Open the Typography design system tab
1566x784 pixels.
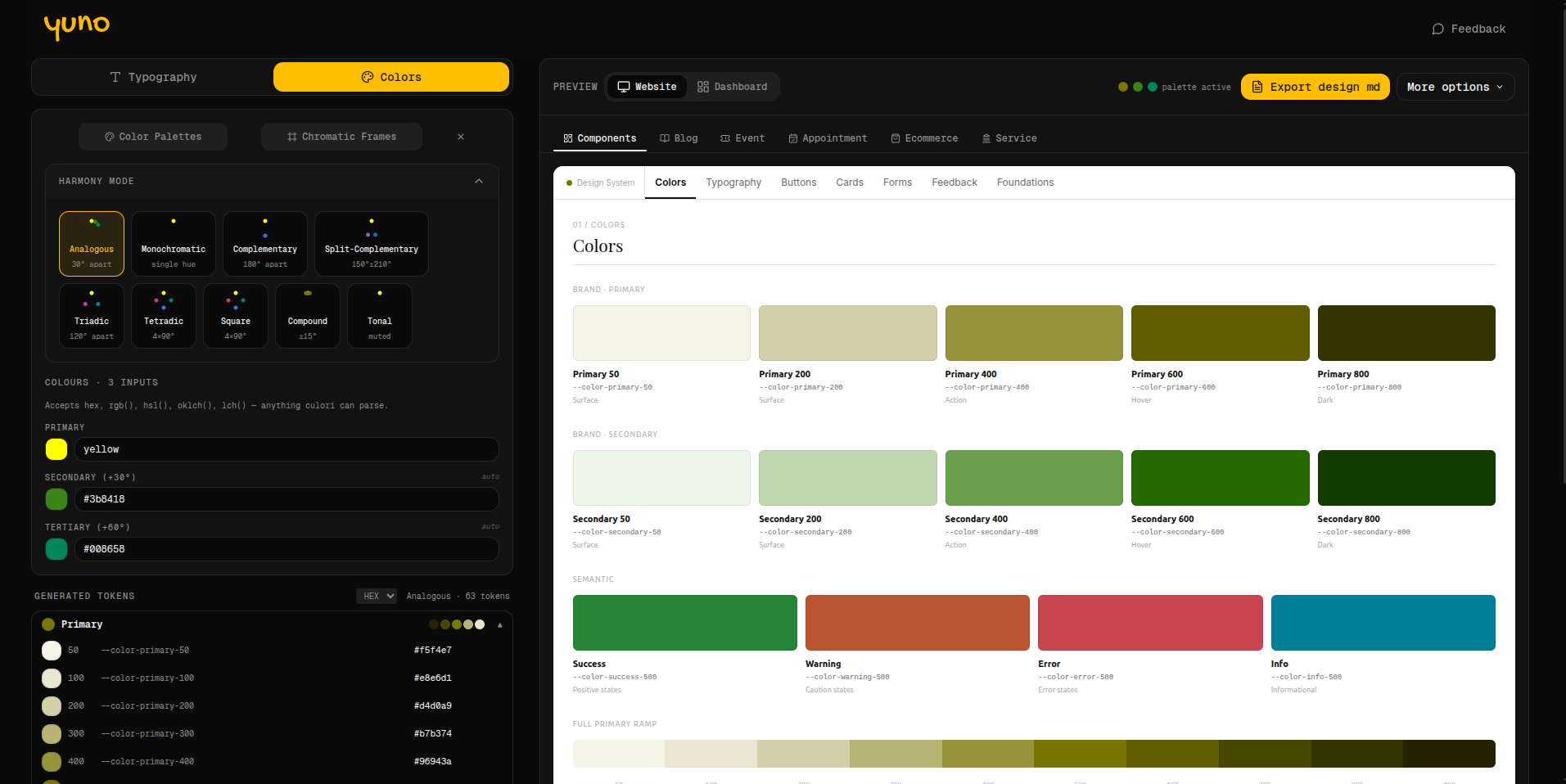[733, 182]
